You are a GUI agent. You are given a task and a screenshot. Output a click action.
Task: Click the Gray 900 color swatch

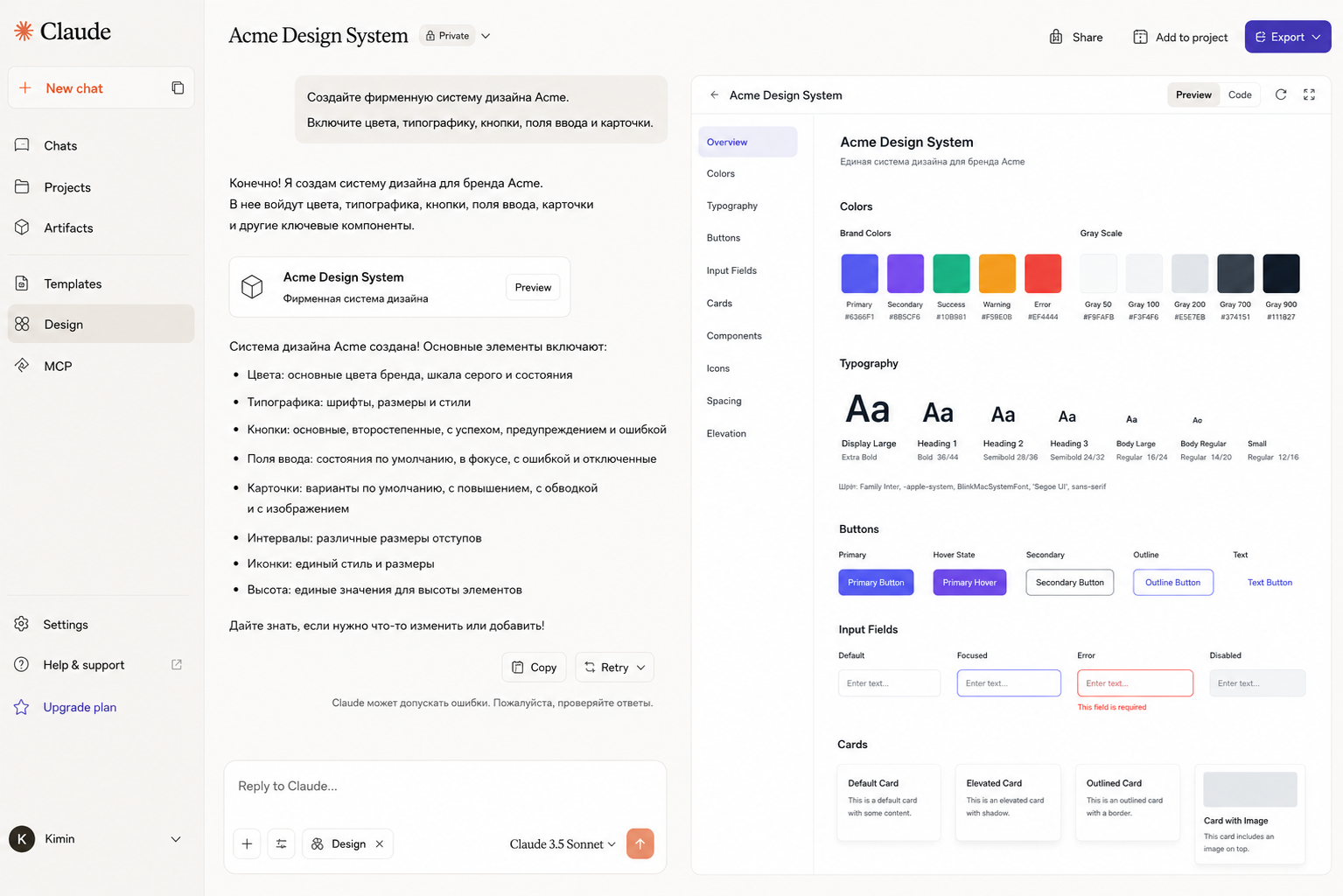pyautogui.click(x=1281, y=273)
